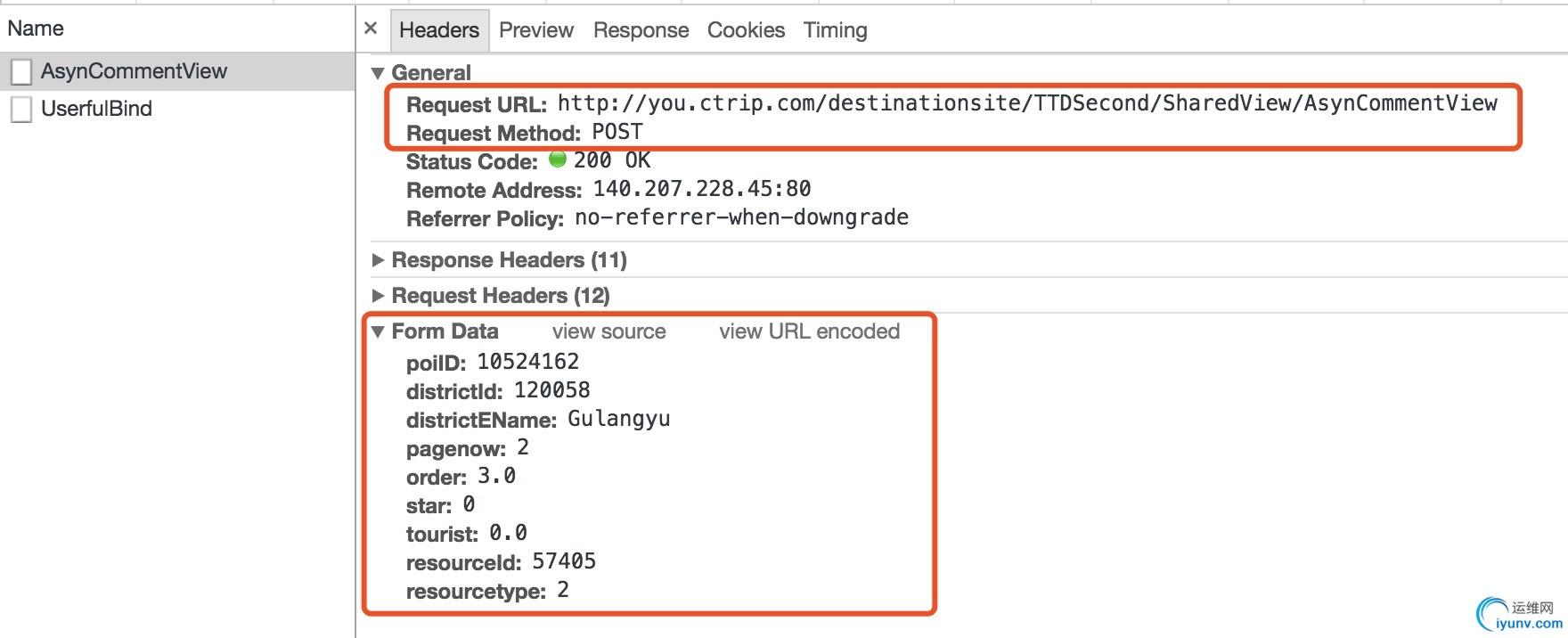Close the request details panel
1568x638 pixels.
click(x=371, y=29)
